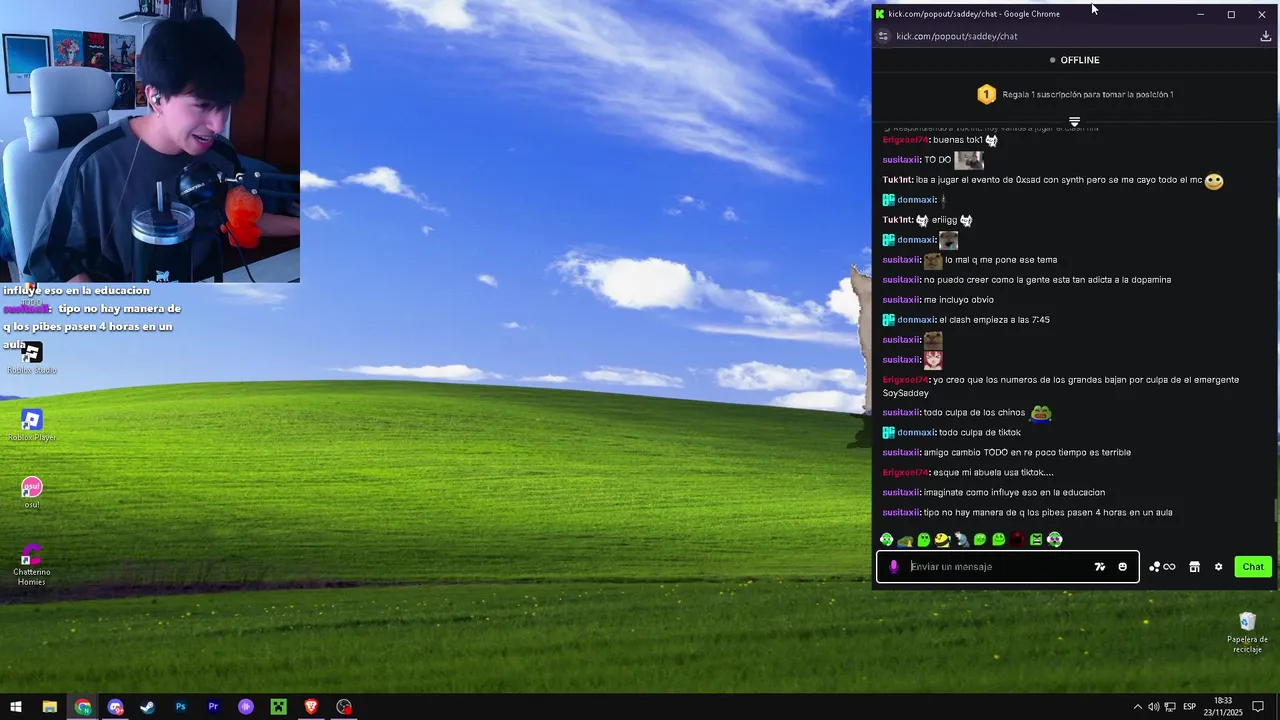
Task: Launch Premiere Pro from the taskbar
Action: [213, 707]
